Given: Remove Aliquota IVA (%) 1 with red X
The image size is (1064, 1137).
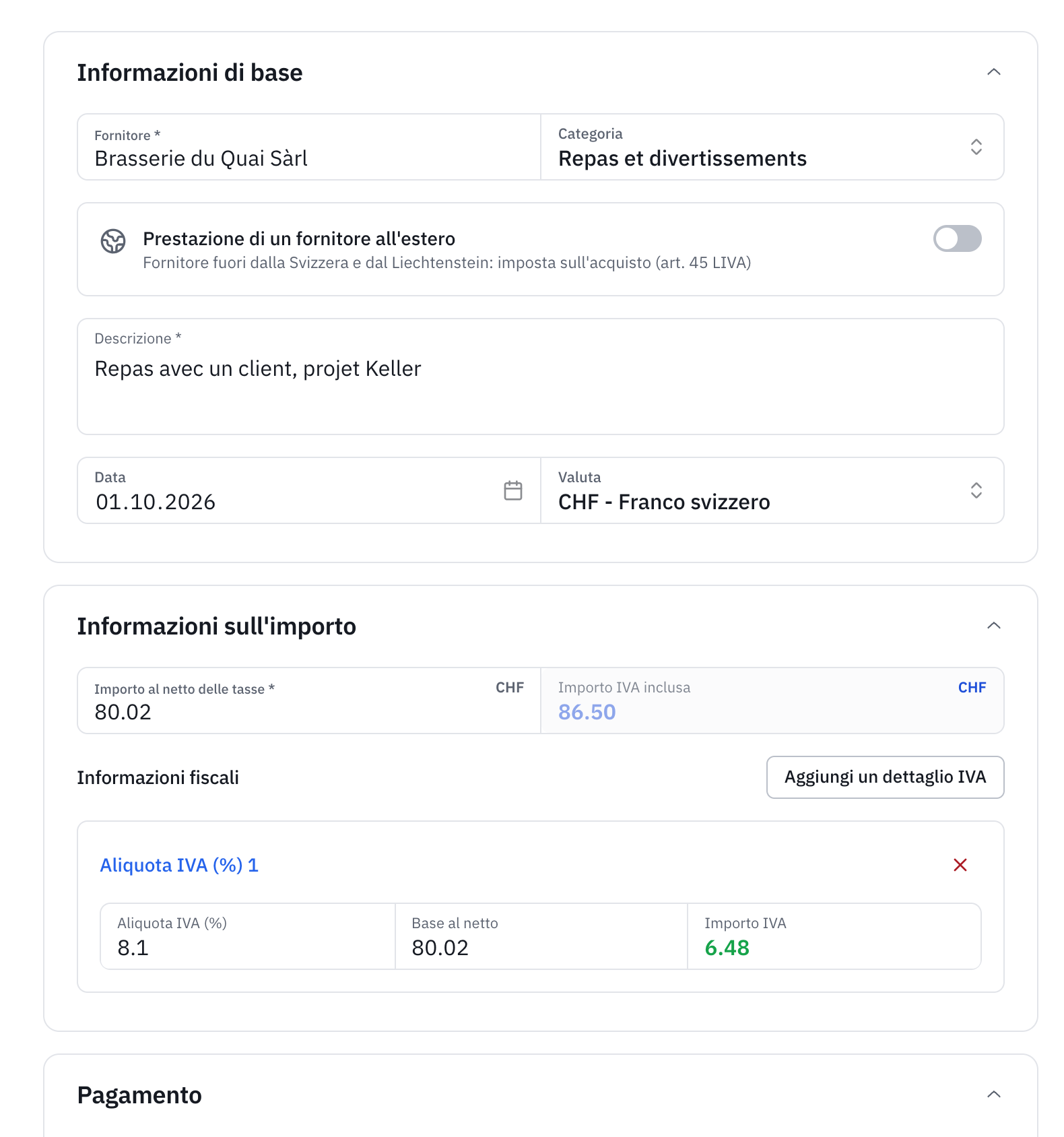Looking at the screenshot, I should (960, 865).
